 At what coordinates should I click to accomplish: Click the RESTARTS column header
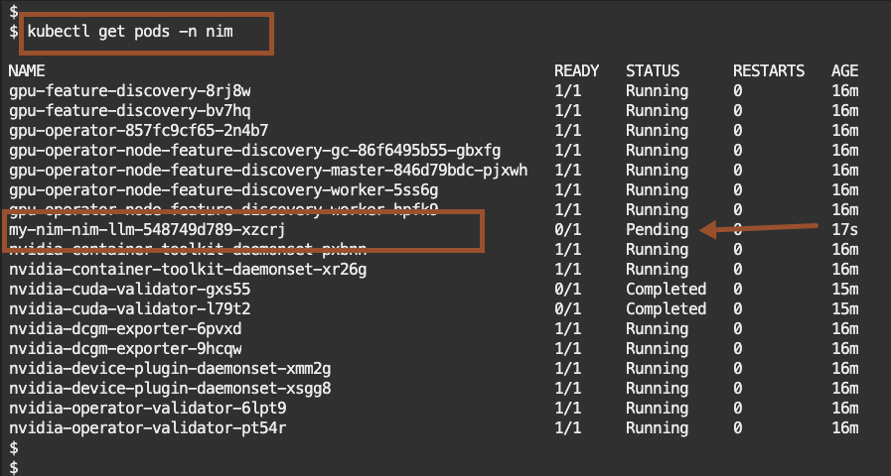point(768,71)
